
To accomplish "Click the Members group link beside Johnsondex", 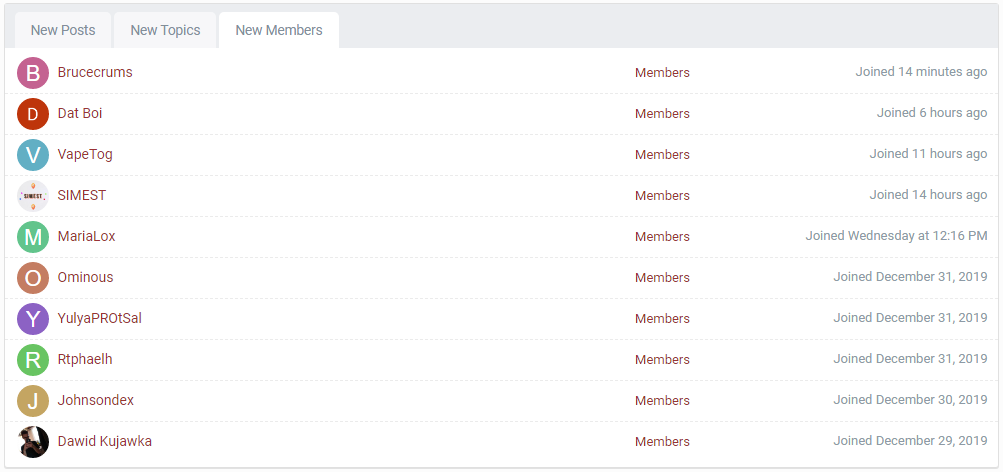I will point(662,400).
